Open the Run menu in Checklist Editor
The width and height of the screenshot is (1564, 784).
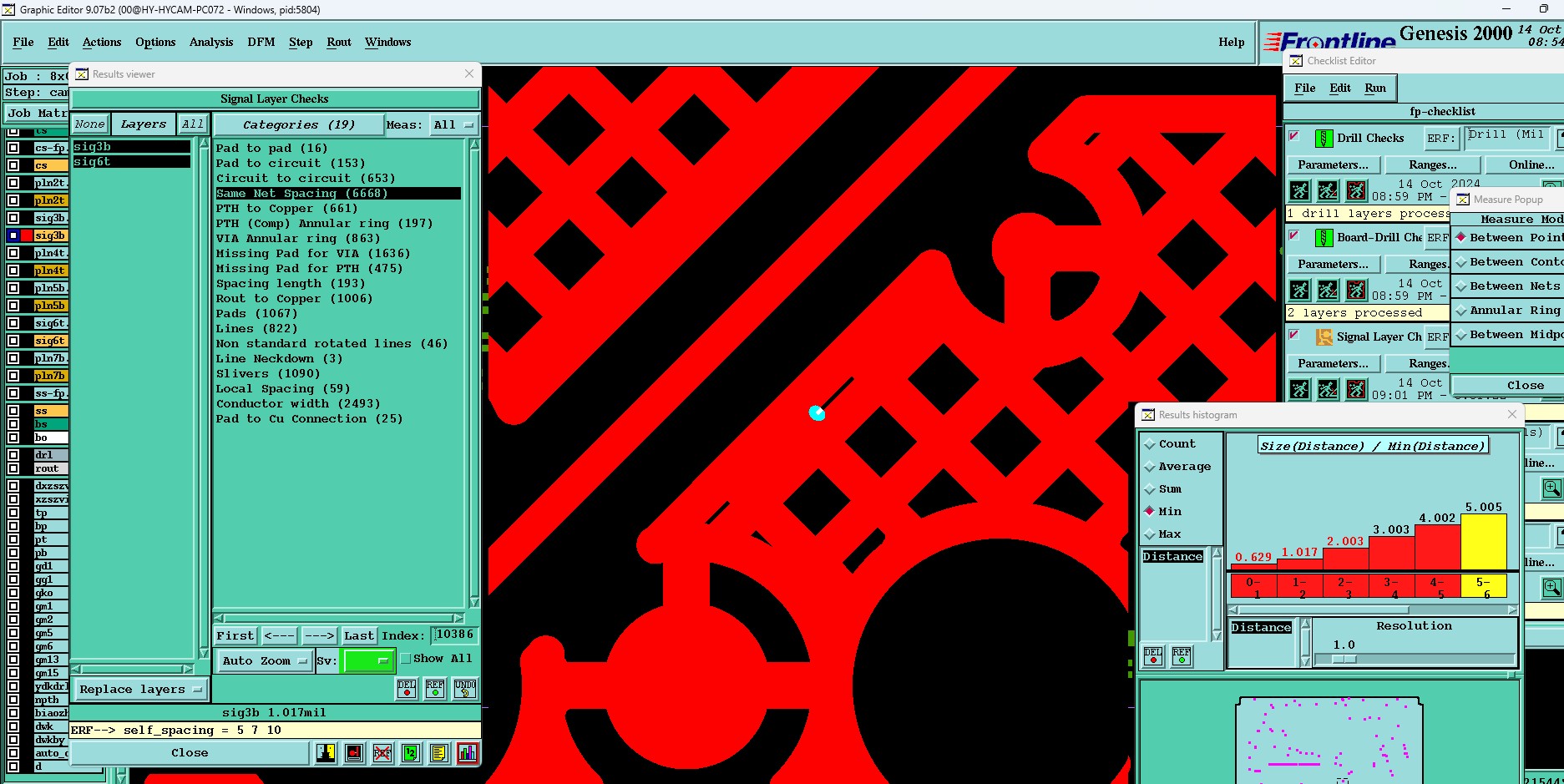(1375, 89)
